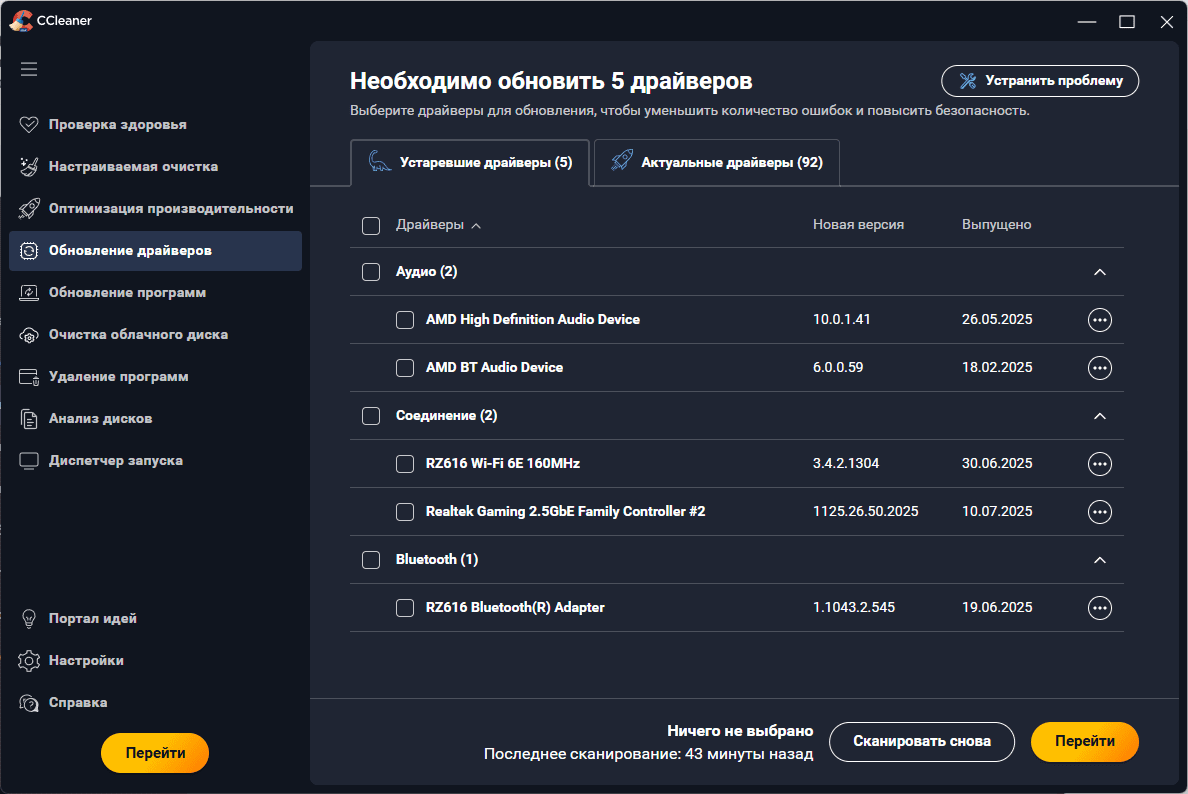Click the cloud icon for Очистка облачного диска
1188x794 pixels.
pyautogui.click(x=29, y=335)
